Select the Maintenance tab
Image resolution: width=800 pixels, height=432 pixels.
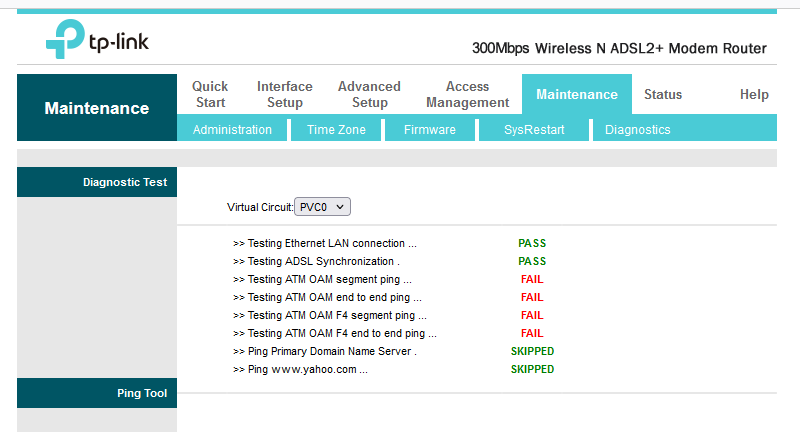576,94
